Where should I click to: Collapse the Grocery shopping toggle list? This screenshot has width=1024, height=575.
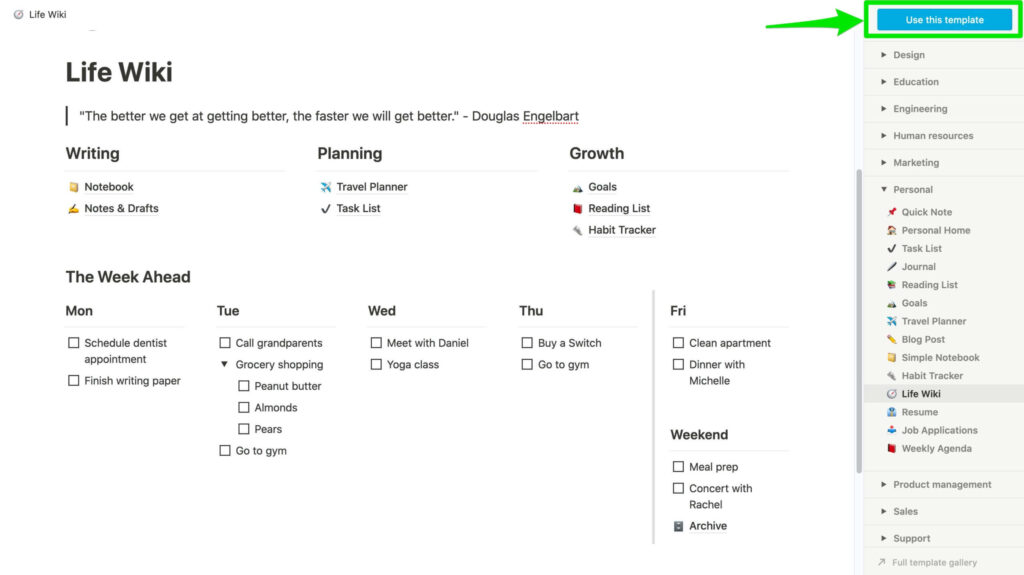coord(224,364)
